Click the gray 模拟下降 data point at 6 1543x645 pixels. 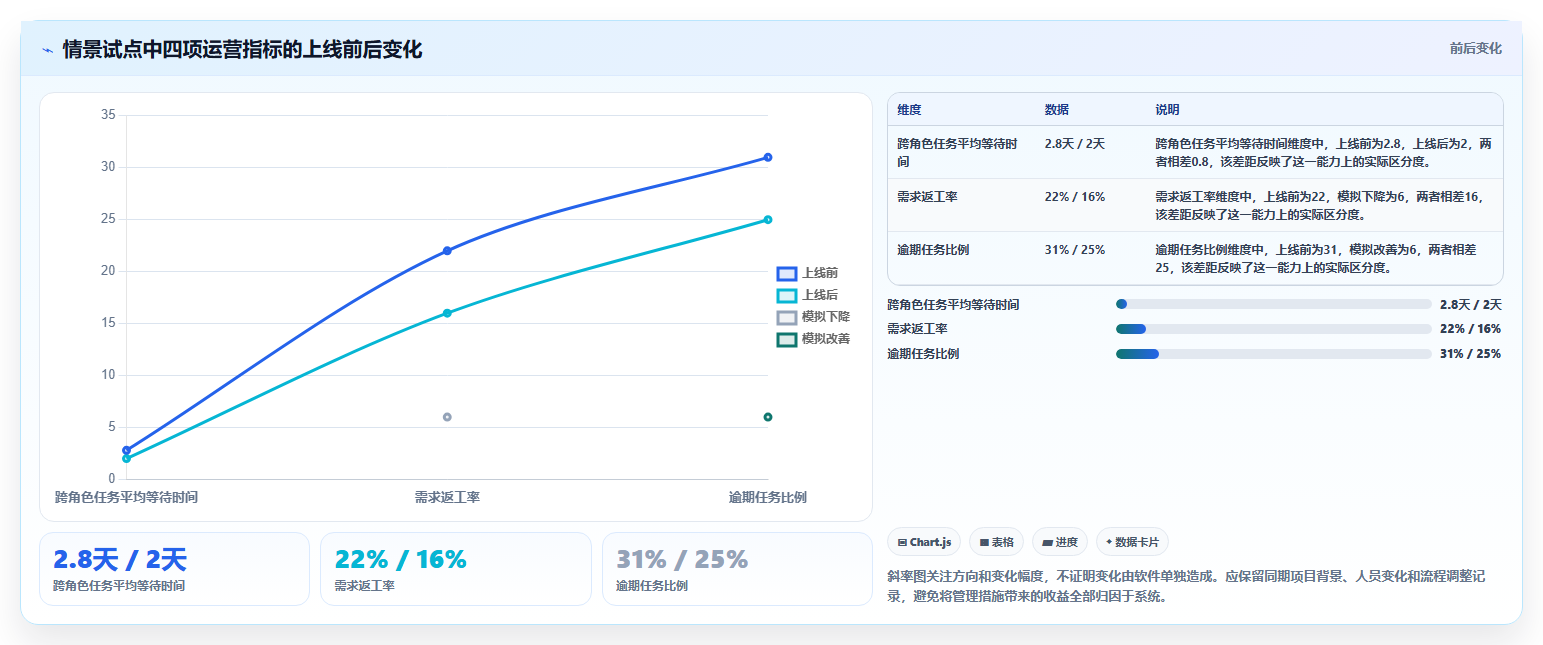point(447,417)
